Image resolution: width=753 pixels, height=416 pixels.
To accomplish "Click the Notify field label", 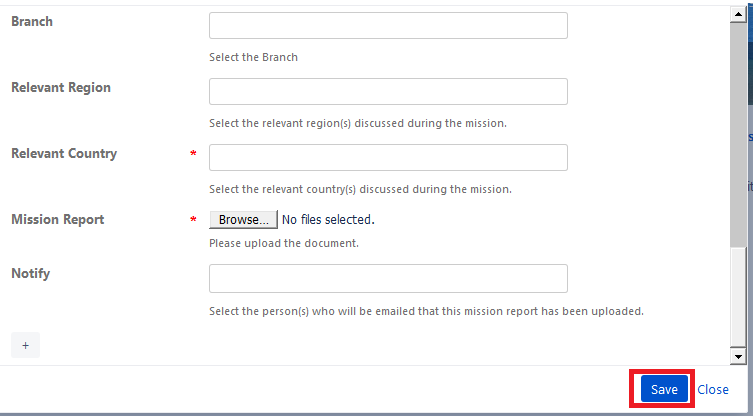I will (30, 273).
